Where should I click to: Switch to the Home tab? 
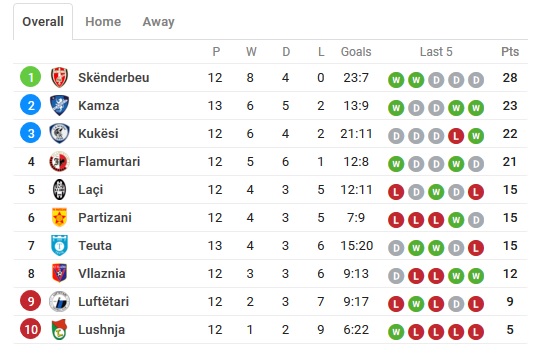tap(103, 22)
